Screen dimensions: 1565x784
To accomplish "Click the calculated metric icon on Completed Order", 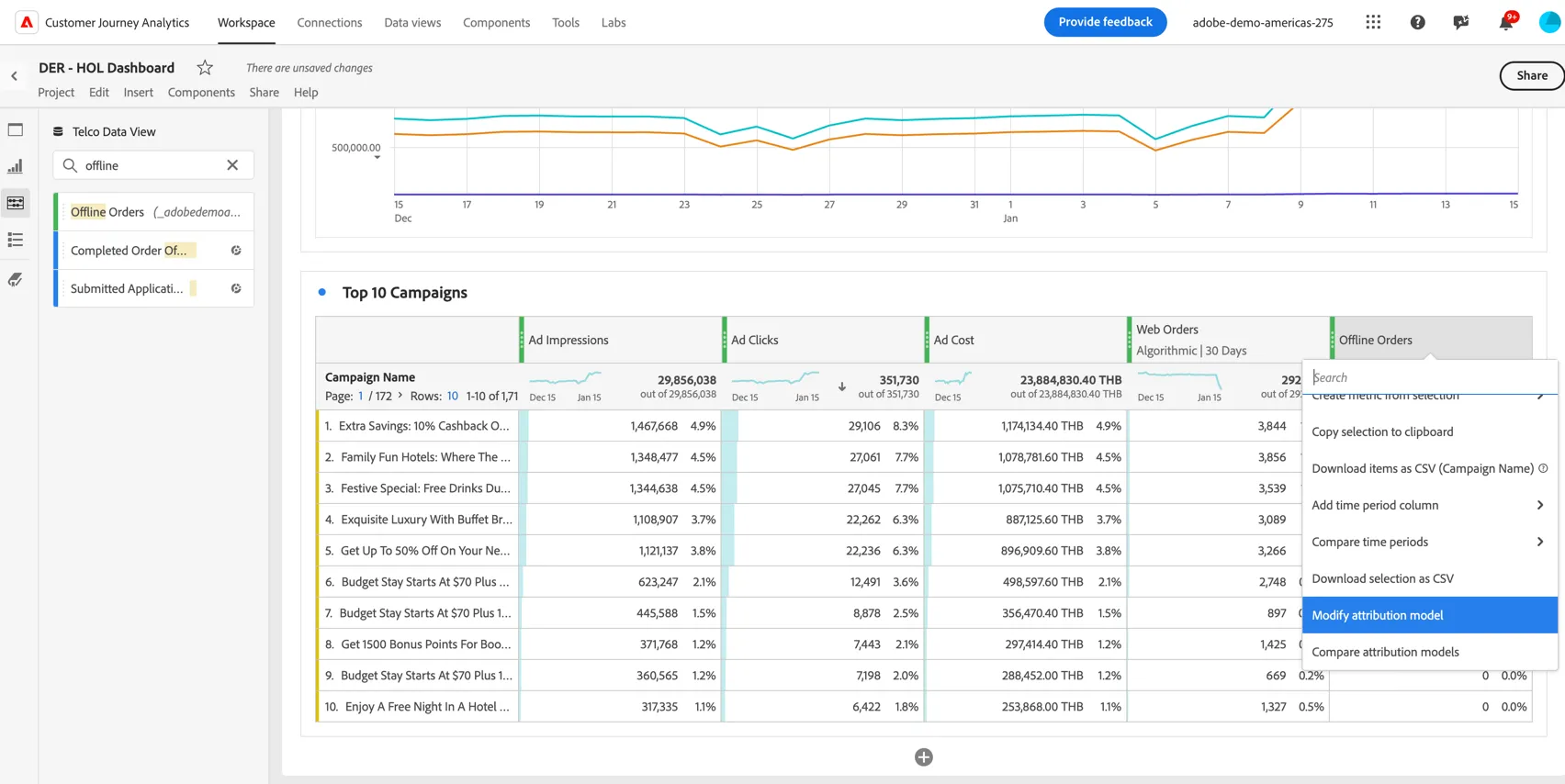I will pyautogui.click(x=236, y=250).
